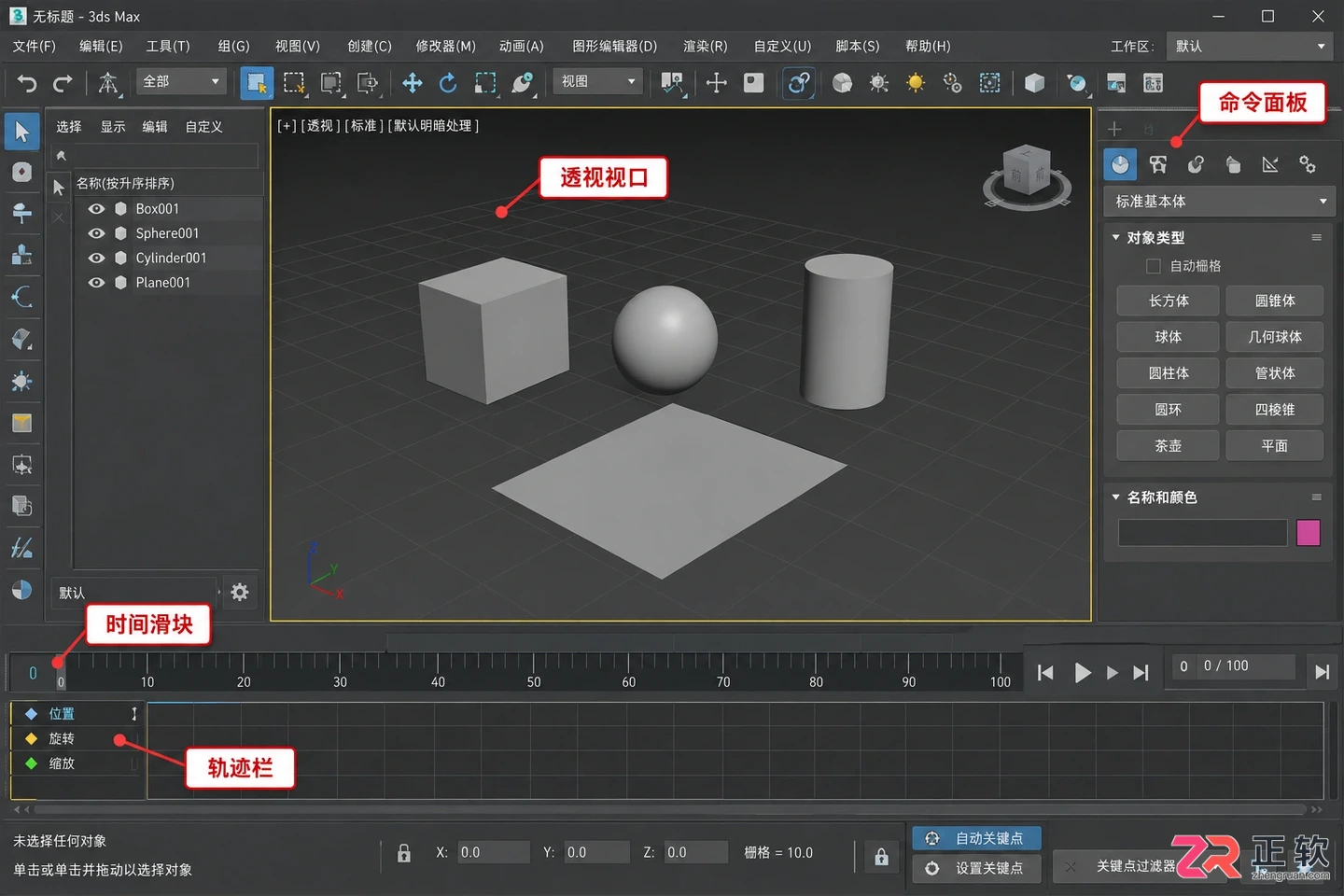Click the time slider handle at frame 0
Image resolution: width=1344 pixels, height=896 pixels.
(60, 673)
